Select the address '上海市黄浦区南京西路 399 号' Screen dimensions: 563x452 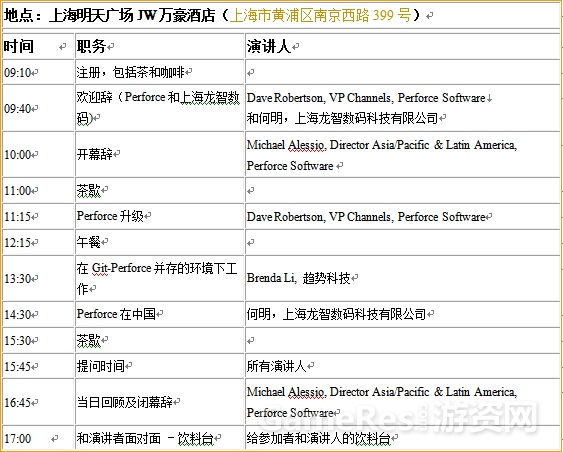click(321, 15)
